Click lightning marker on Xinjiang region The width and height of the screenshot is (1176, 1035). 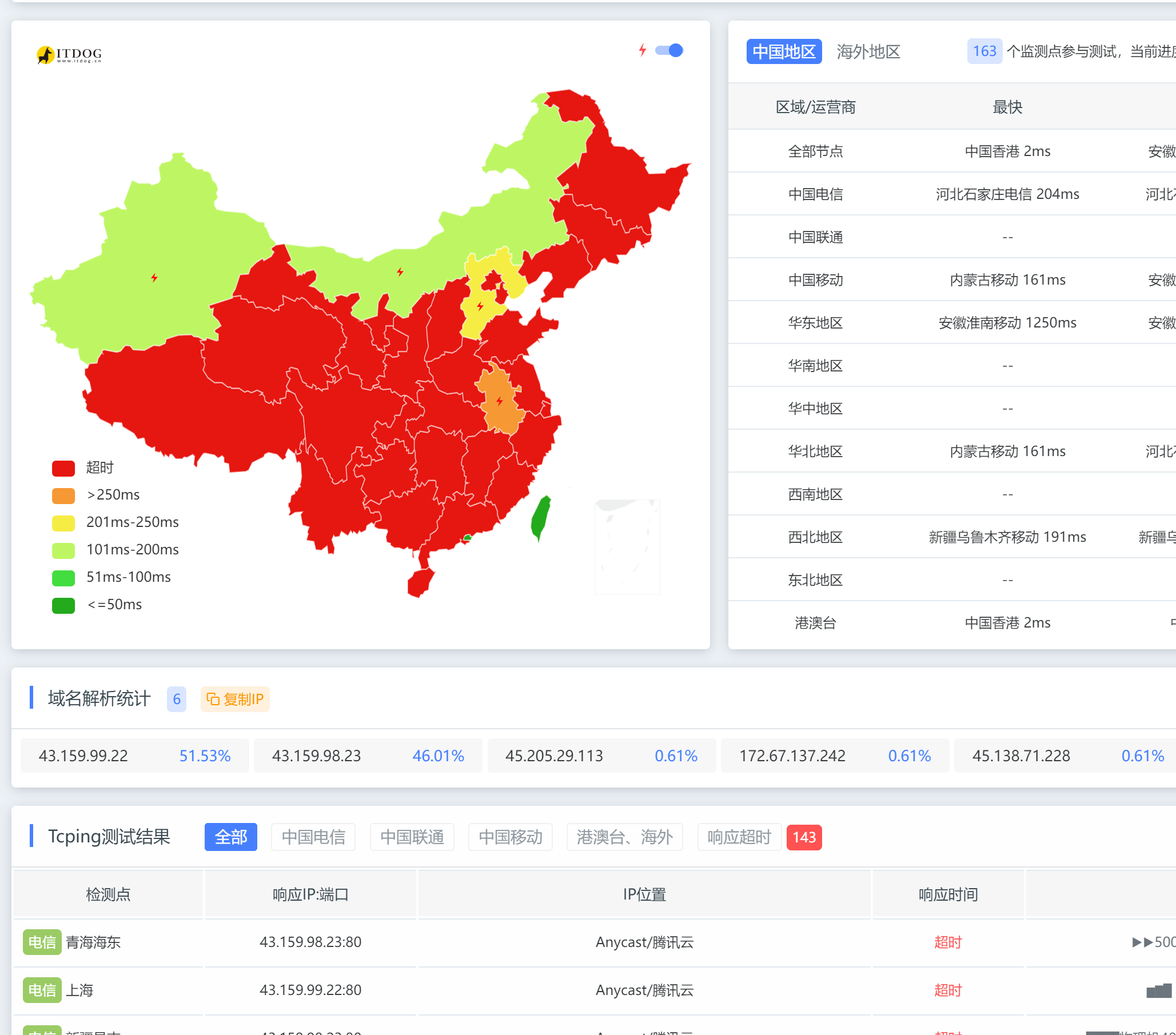click(x=154, y=278)
